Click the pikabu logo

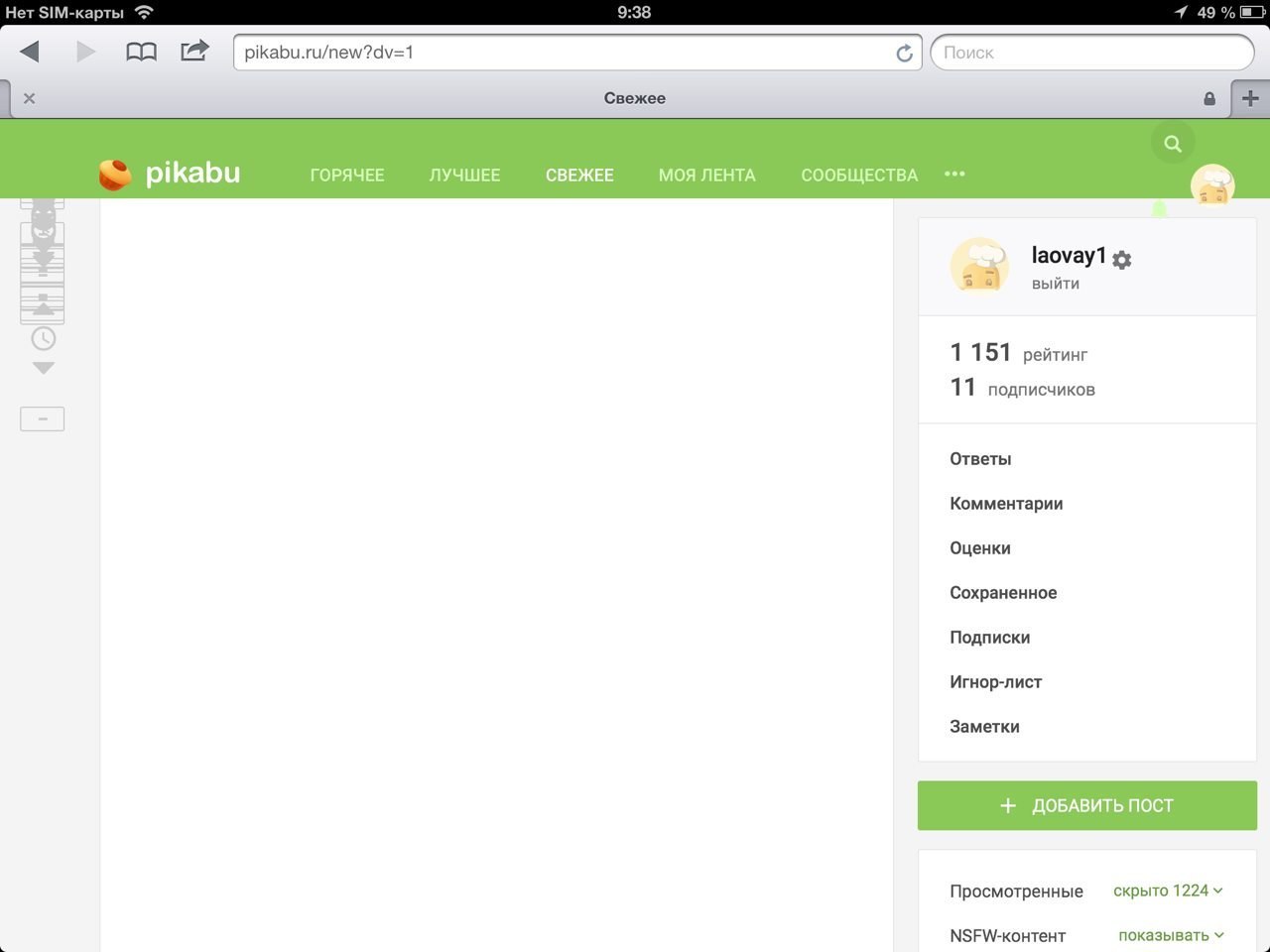click(x=170, y=174)
